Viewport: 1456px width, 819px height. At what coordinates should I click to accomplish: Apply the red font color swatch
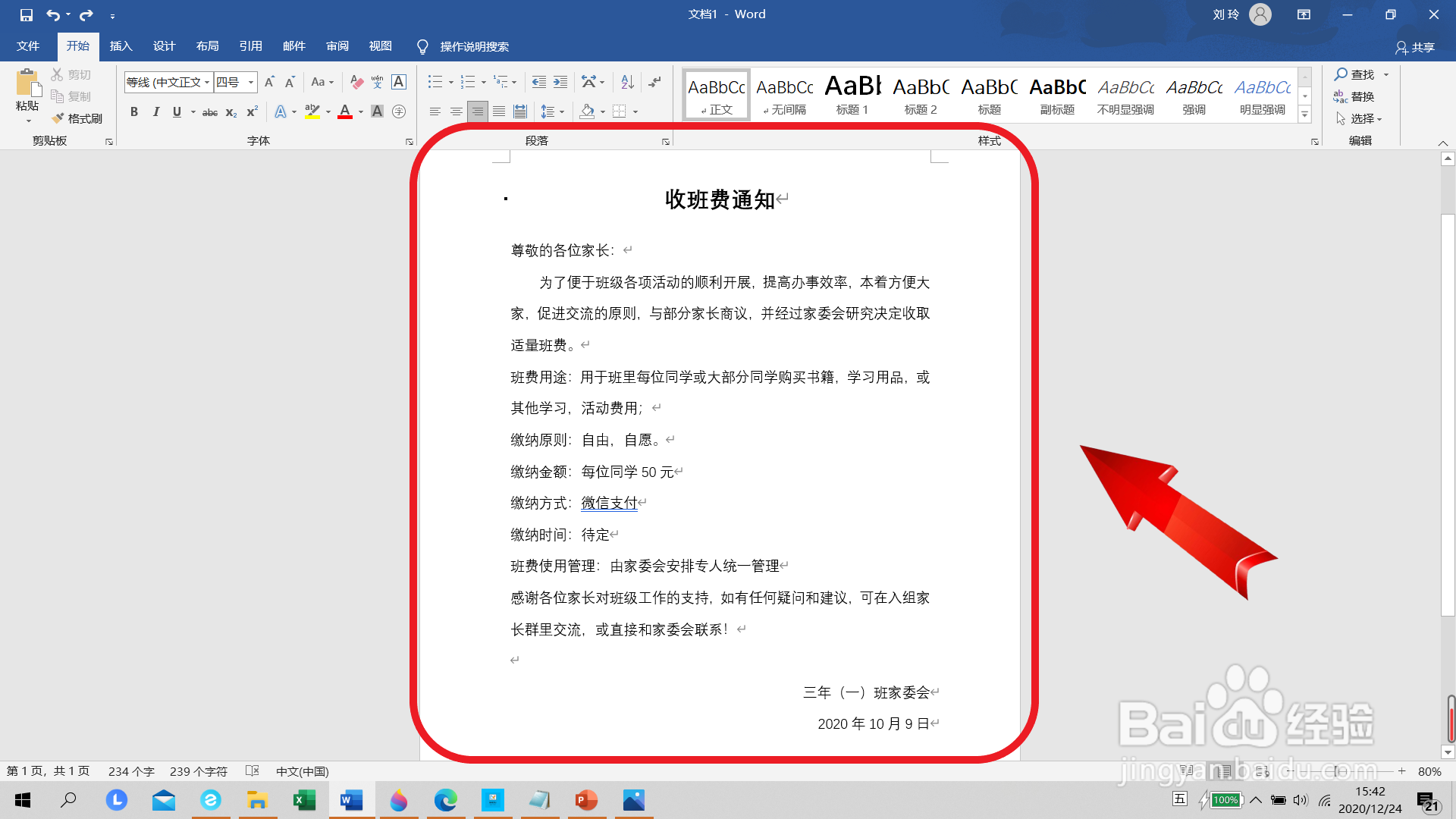coord(345,112)
